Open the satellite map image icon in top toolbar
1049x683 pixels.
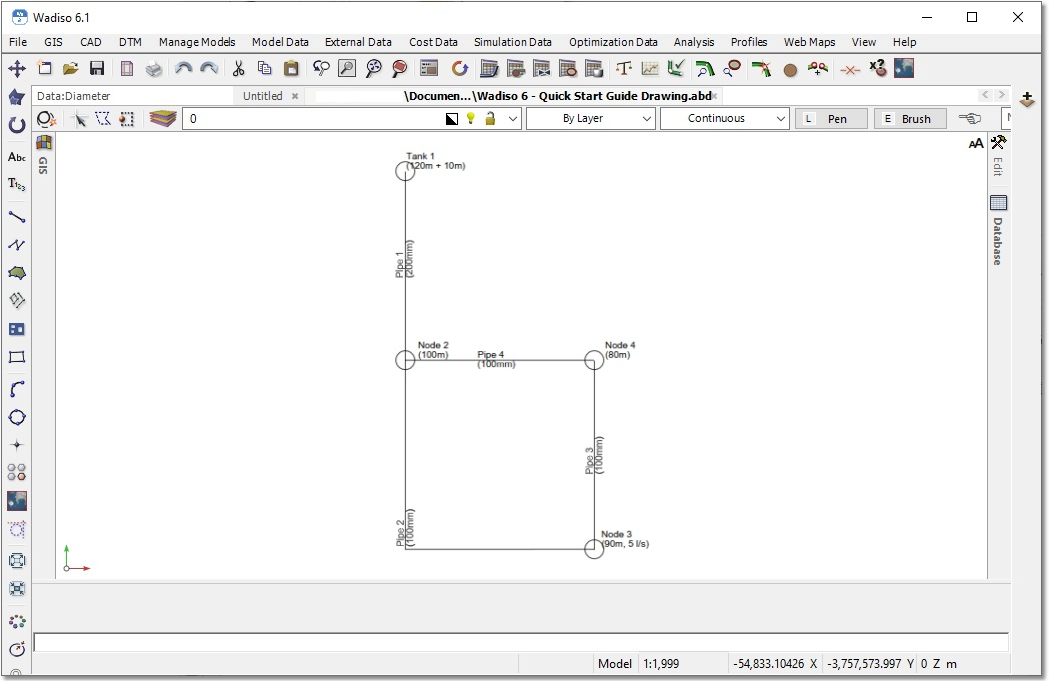(x=904, y=68)
